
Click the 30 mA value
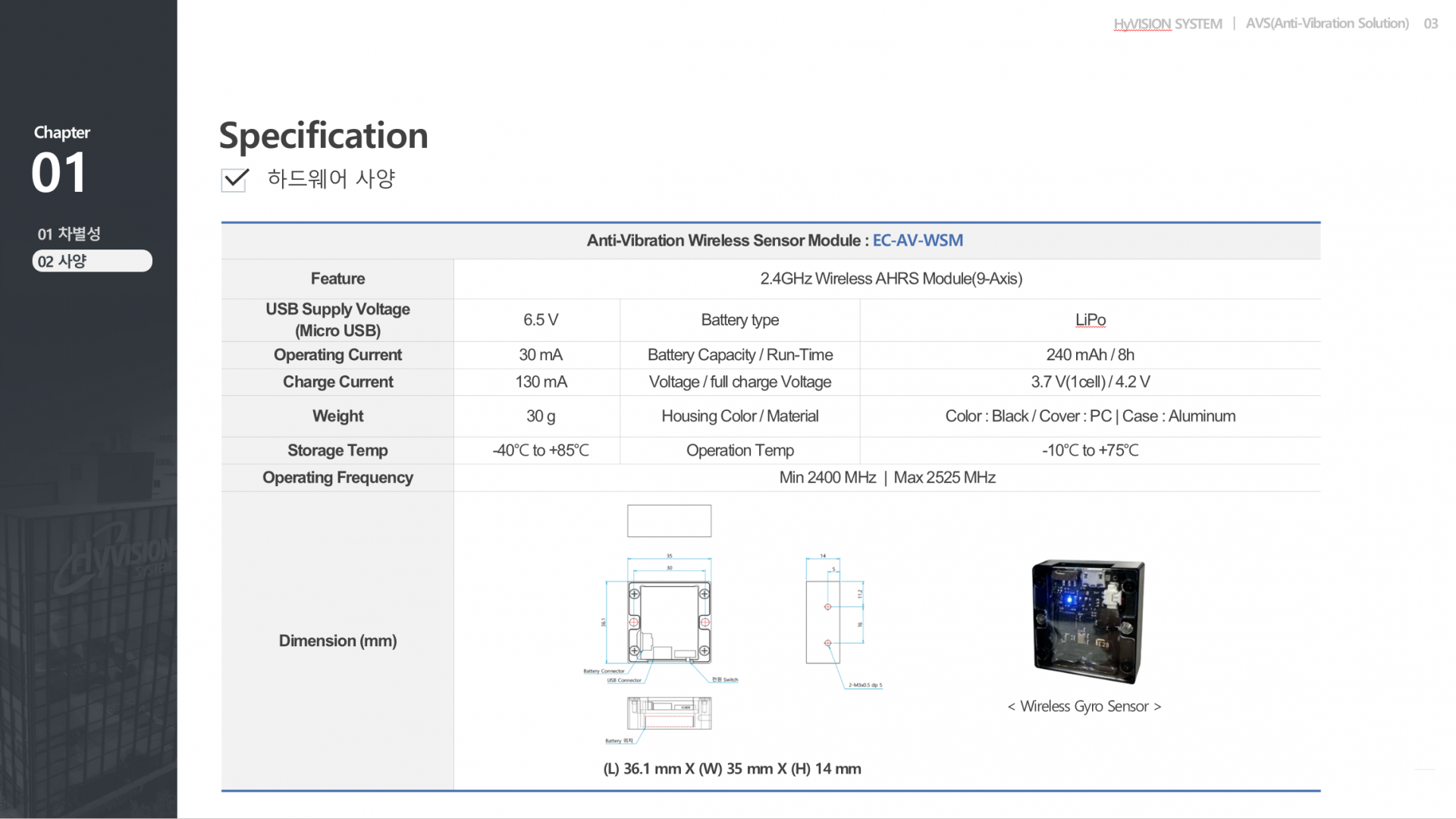(540, 354)
